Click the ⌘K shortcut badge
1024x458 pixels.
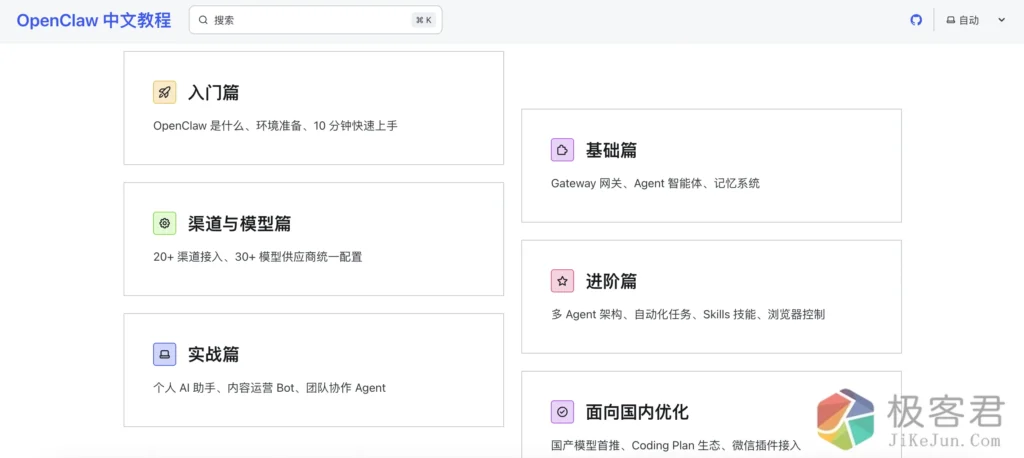[x=423, y=20]
